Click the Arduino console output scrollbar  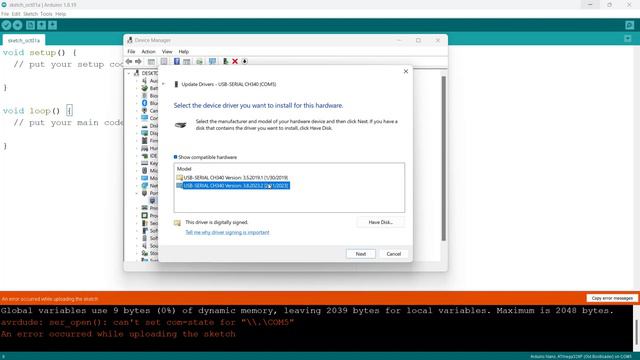click(x=637, y=333)
